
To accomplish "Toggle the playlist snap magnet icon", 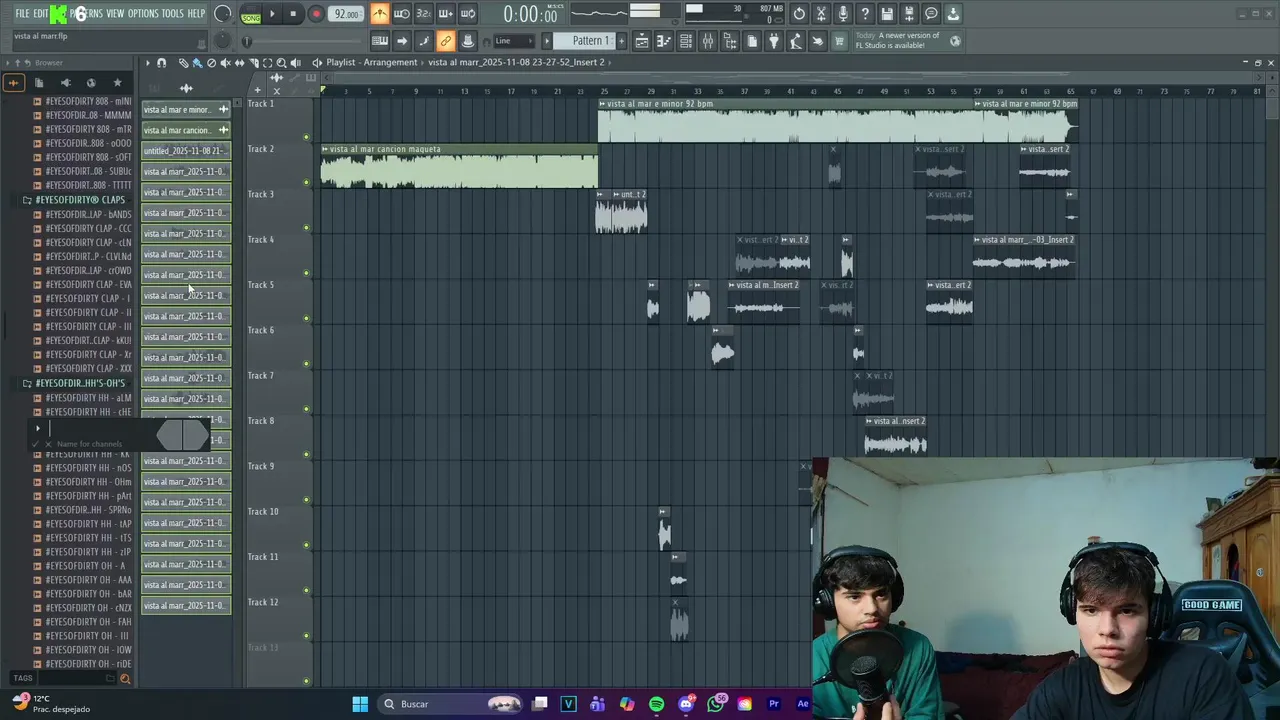I will (161, 62).
